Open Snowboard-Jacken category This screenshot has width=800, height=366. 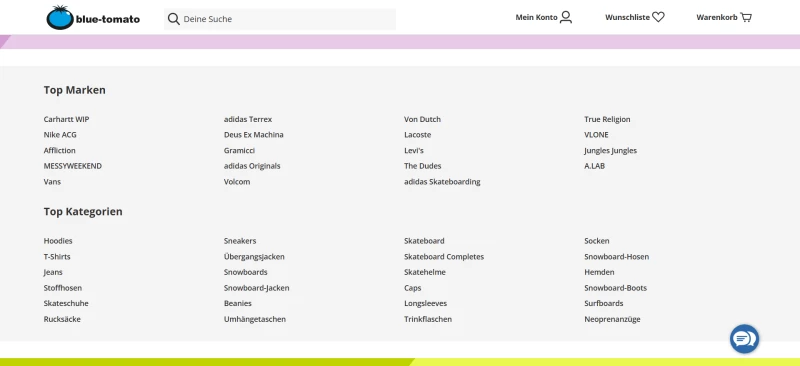click(x=257, y=288)
